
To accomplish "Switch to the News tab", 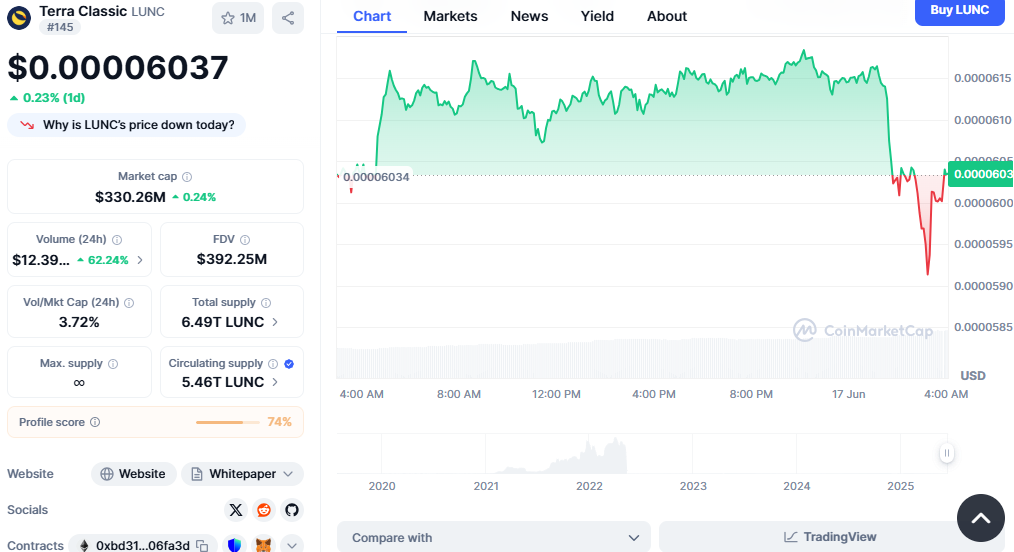I will point(529,16).
